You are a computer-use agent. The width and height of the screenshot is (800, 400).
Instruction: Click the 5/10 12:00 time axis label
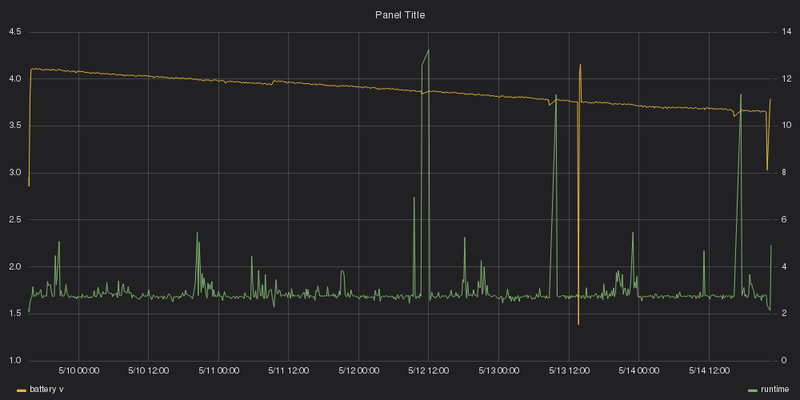pos(148,371)
